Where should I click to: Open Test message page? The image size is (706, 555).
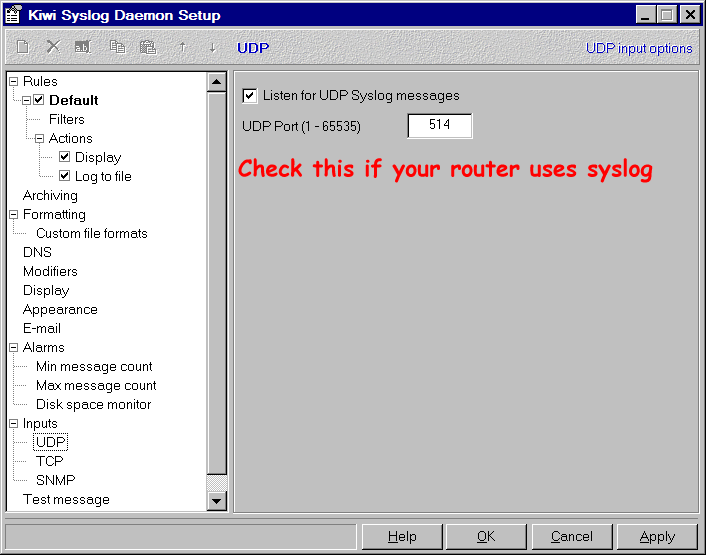pyautogui.click(x=66, y=499)
